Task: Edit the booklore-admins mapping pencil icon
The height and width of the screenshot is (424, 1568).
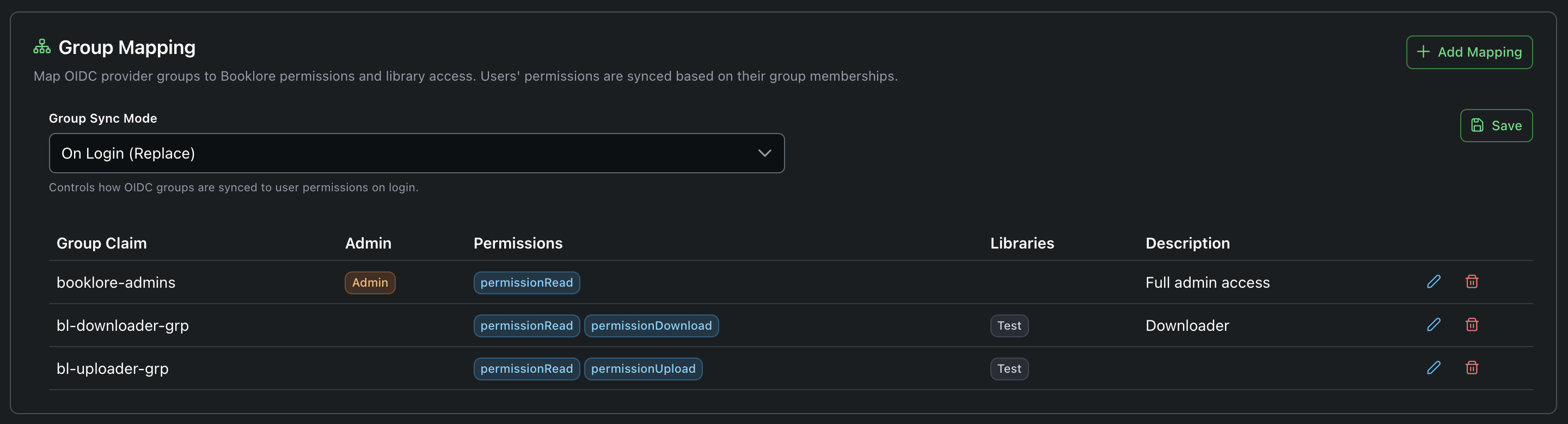Action: point(1434,281)
